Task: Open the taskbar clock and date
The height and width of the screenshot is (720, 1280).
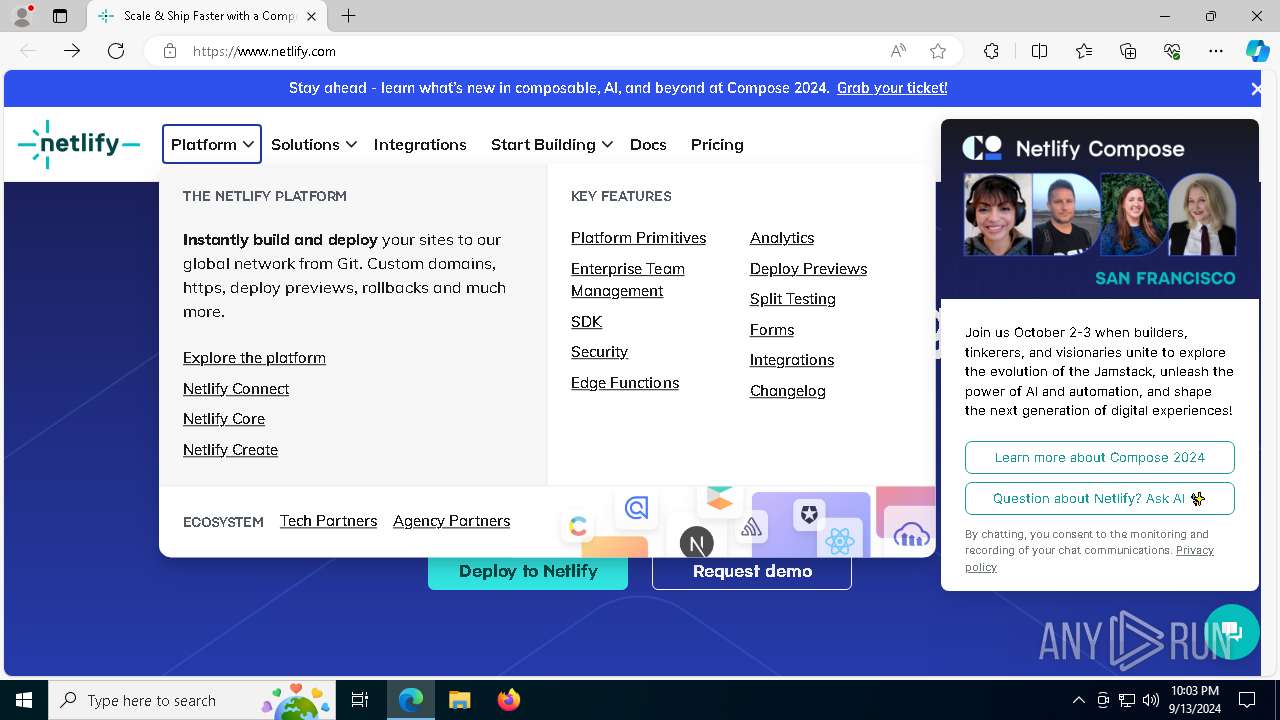Action: pyautogui.click(x=1194, y=700)
